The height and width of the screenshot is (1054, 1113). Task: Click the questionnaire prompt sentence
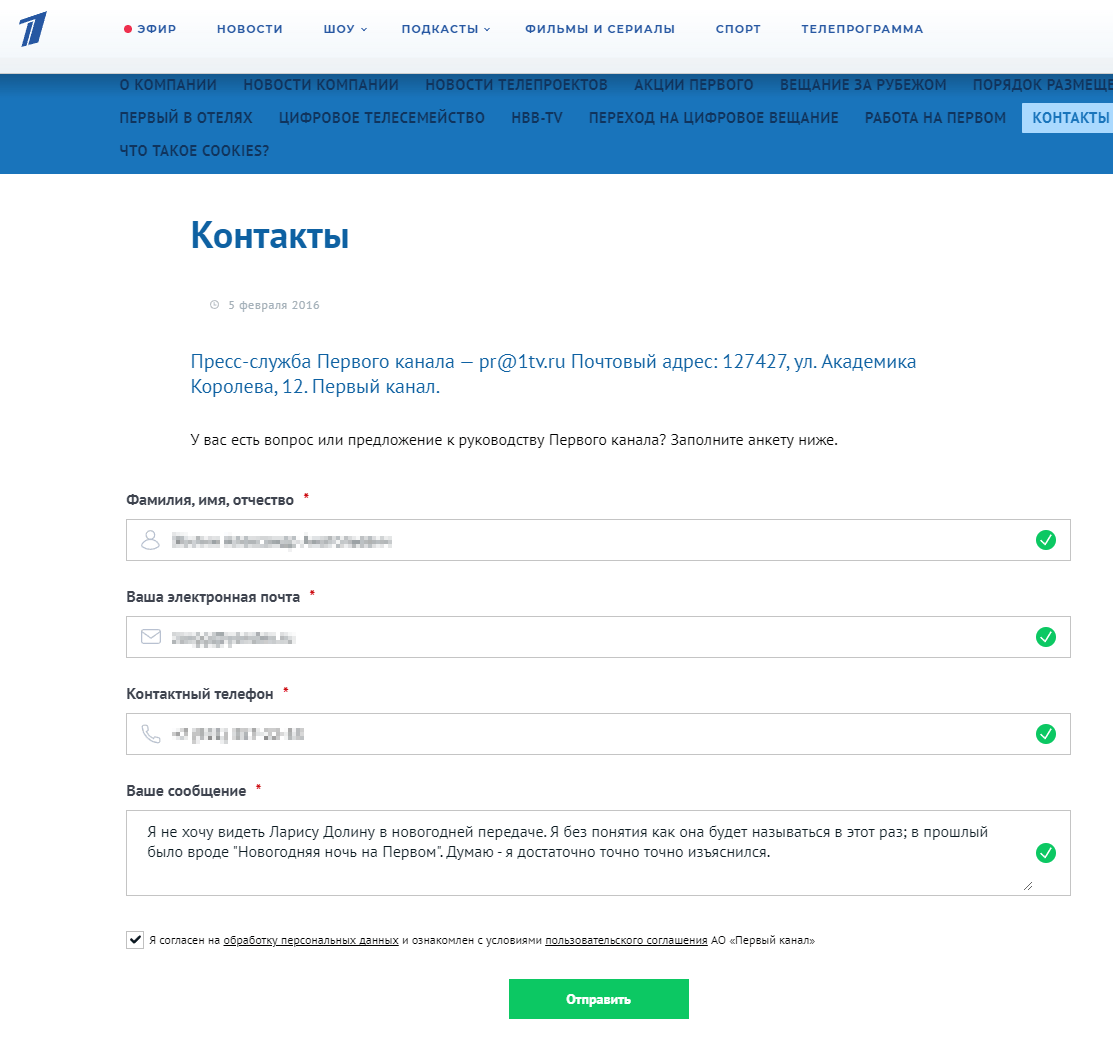pos(514,440)
